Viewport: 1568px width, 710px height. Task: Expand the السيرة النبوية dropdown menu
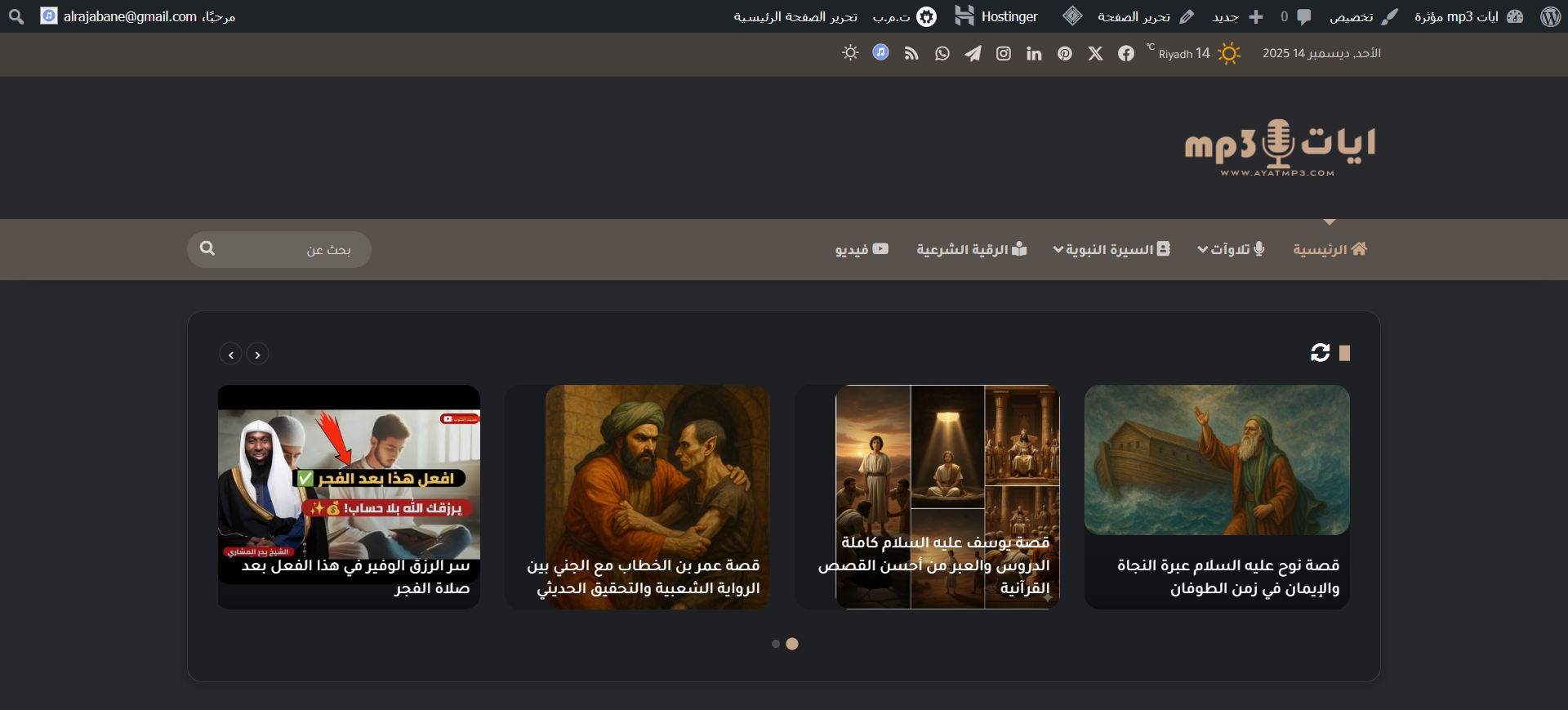(x=1111, y=249)
